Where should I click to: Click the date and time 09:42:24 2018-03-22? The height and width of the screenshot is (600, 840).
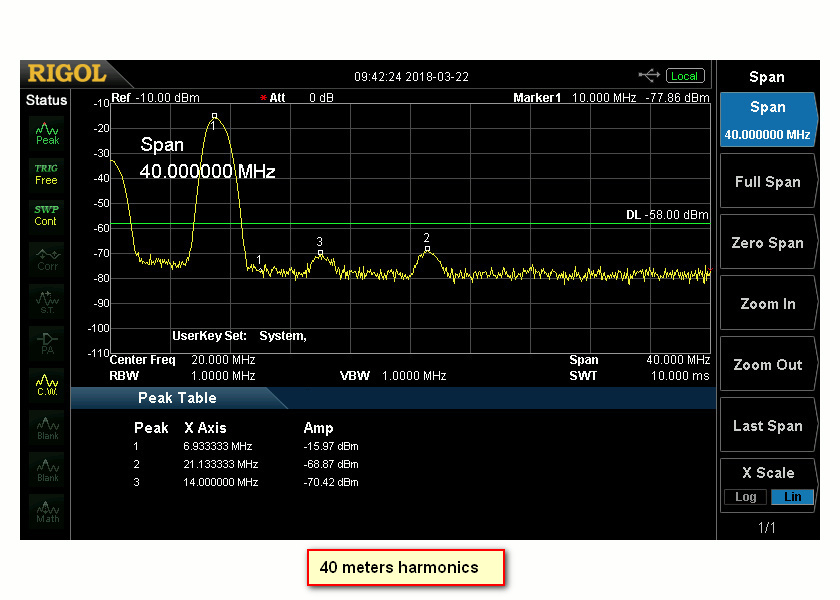(x=411, y=77)
